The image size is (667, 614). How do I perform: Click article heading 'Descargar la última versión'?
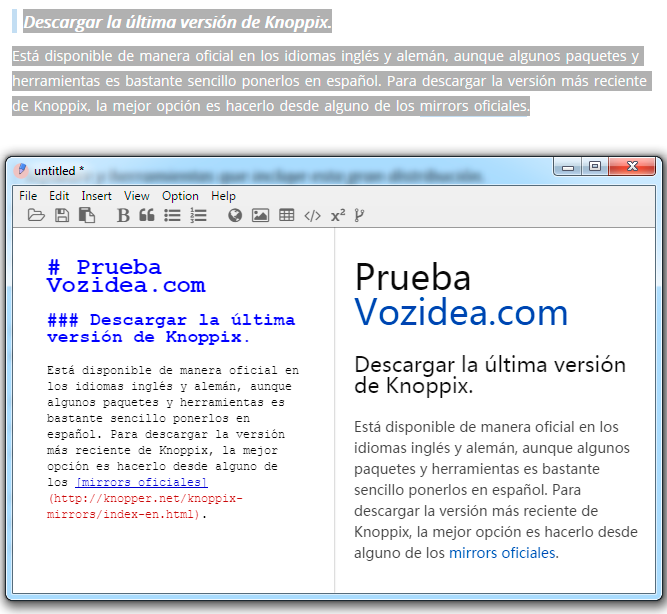pos(177,22)
